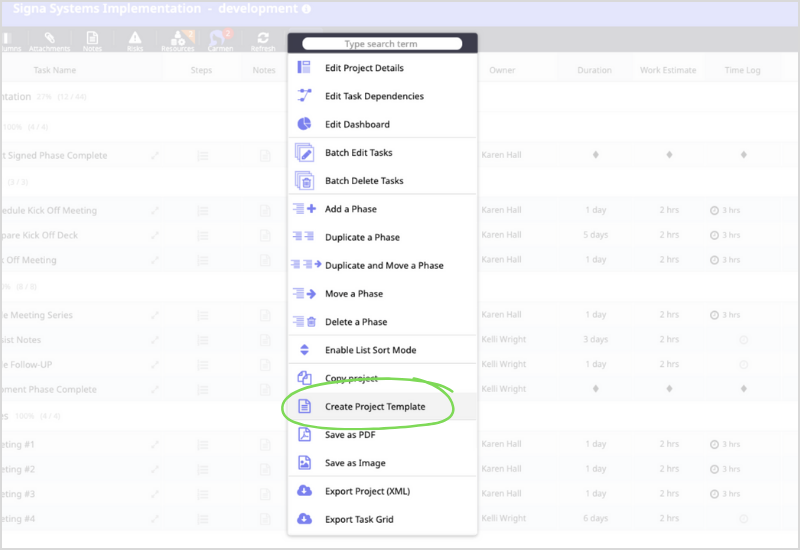Click the Edit Task Dependencies icon
800x550 pixels.
(305, 95)
